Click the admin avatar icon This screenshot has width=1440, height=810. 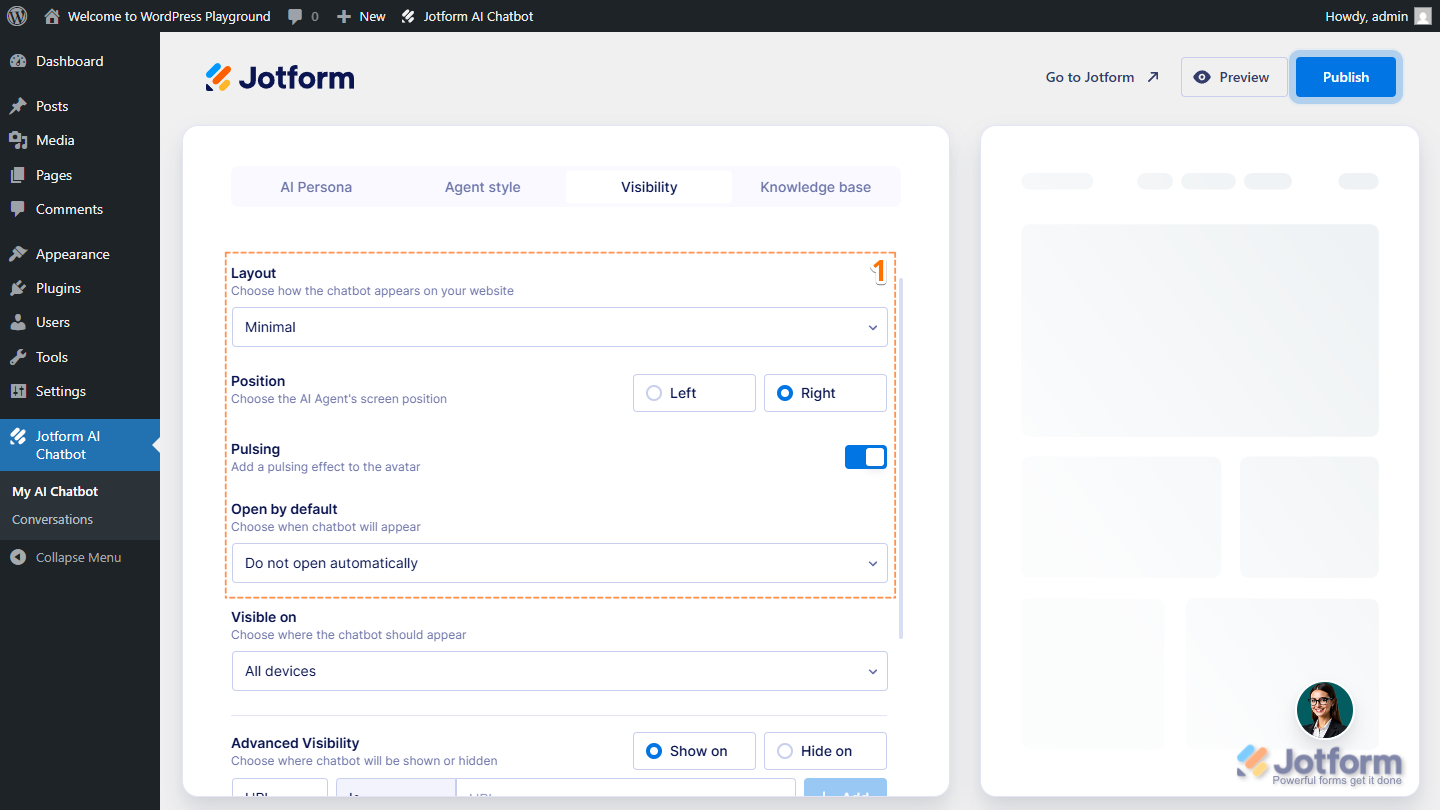(x=1423, y=16)
